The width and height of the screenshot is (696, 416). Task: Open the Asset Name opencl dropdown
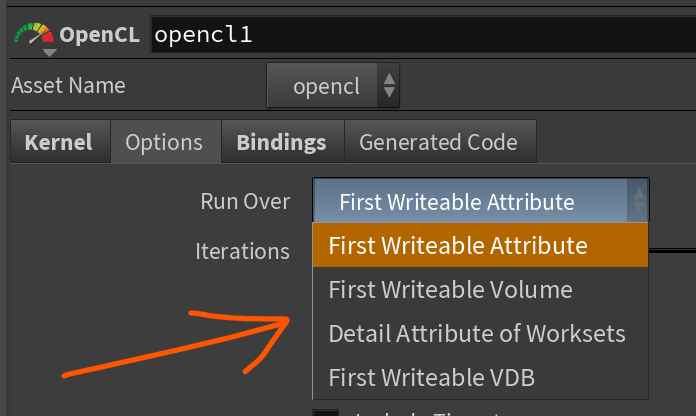point(333,86)
